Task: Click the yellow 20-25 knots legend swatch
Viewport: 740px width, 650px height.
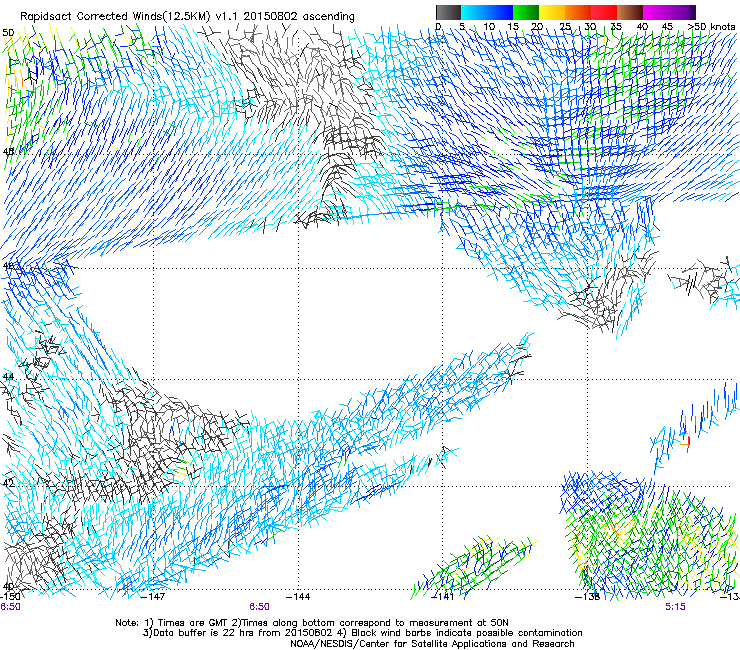Action: pyautogui.click(x=552, y=12)
